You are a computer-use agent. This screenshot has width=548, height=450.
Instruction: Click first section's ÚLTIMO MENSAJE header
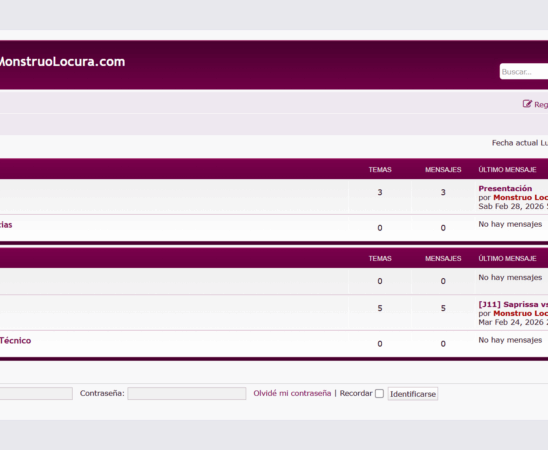507,170
